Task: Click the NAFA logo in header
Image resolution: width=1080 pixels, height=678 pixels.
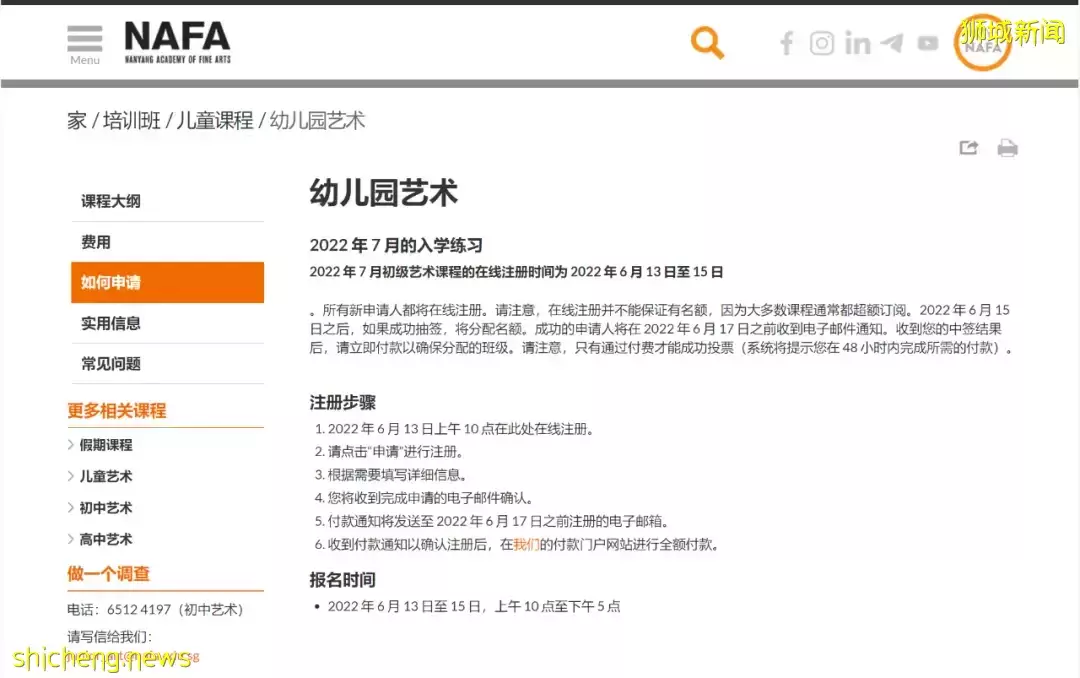Action: pos(177,40)
